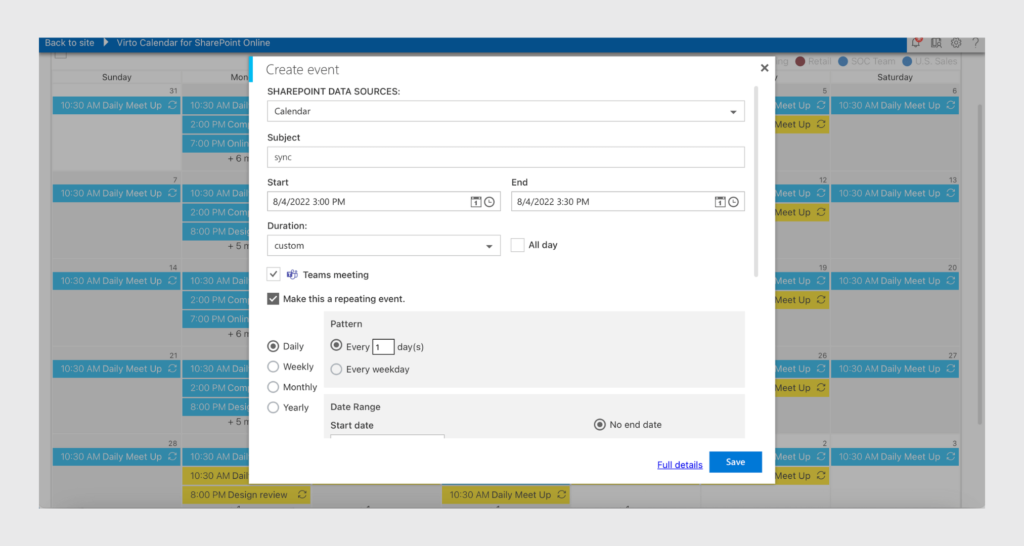This screenshot has height=546, width=1024.
Task: Open the notifications bell in top bar
Action: tap(916, 42)
